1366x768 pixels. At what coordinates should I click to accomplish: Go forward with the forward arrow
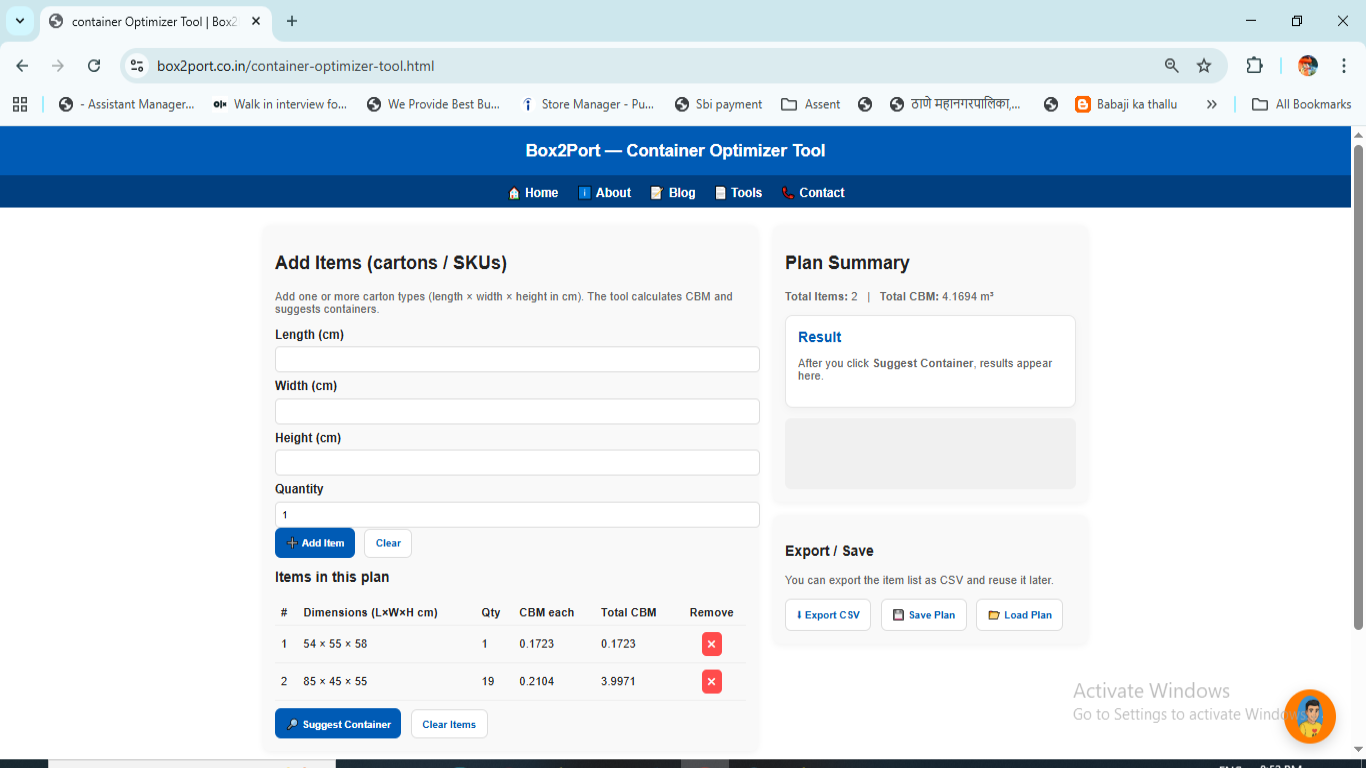click(58, 66)
